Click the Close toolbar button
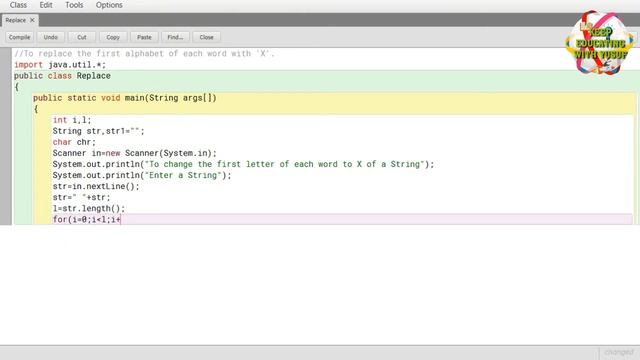This screenshot has height=360, width=640. [x=207, y=37]
